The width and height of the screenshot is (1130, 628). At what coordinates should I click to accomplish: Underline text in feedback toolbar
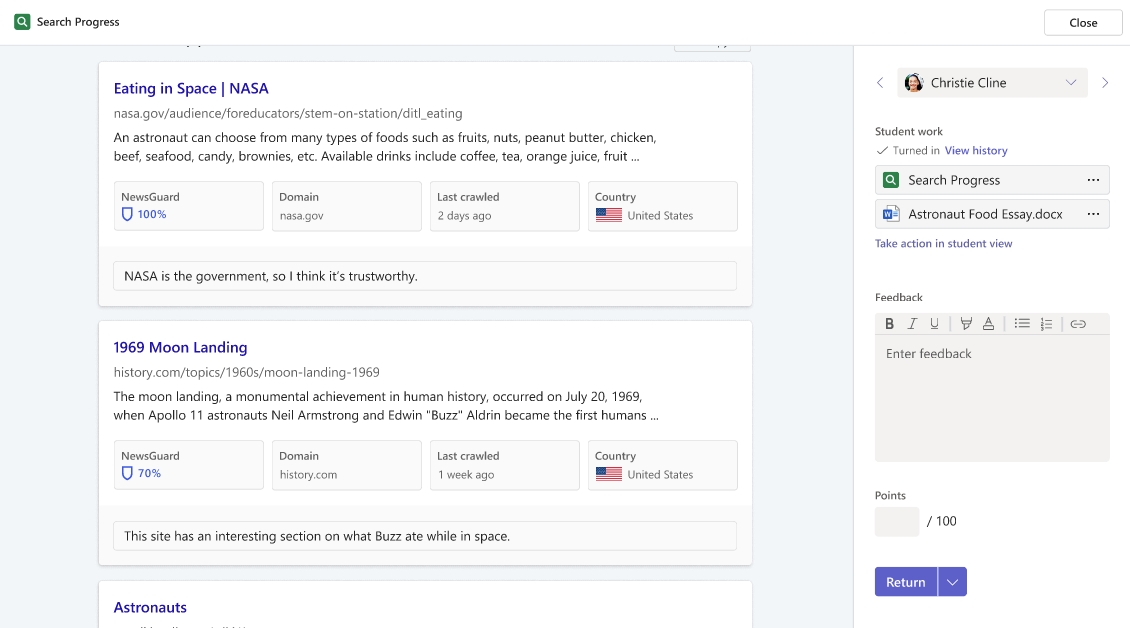click(934, 324)
